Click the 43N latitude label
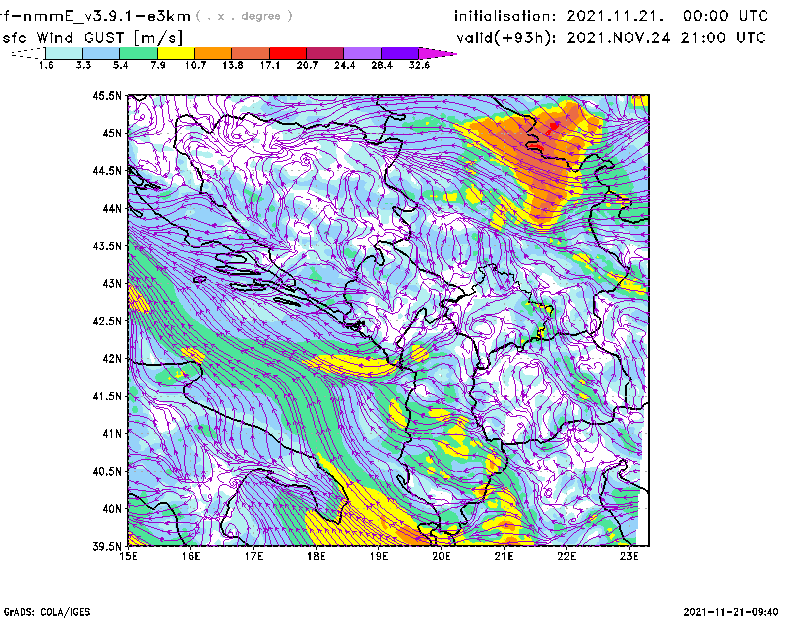This screenshot has width=800, height=618. [x=112, y=283]
